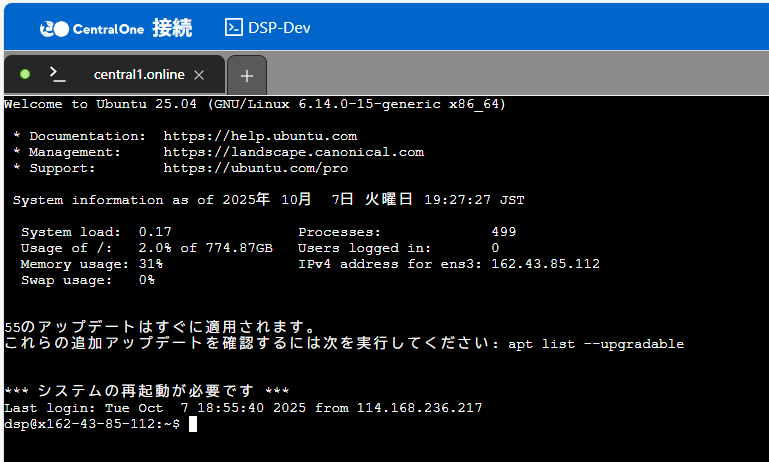Click the CentralOne brand name text
Image resolution: width=769 pixels, height=462 pixels.
pyautogui.click(x=108, y=28)
